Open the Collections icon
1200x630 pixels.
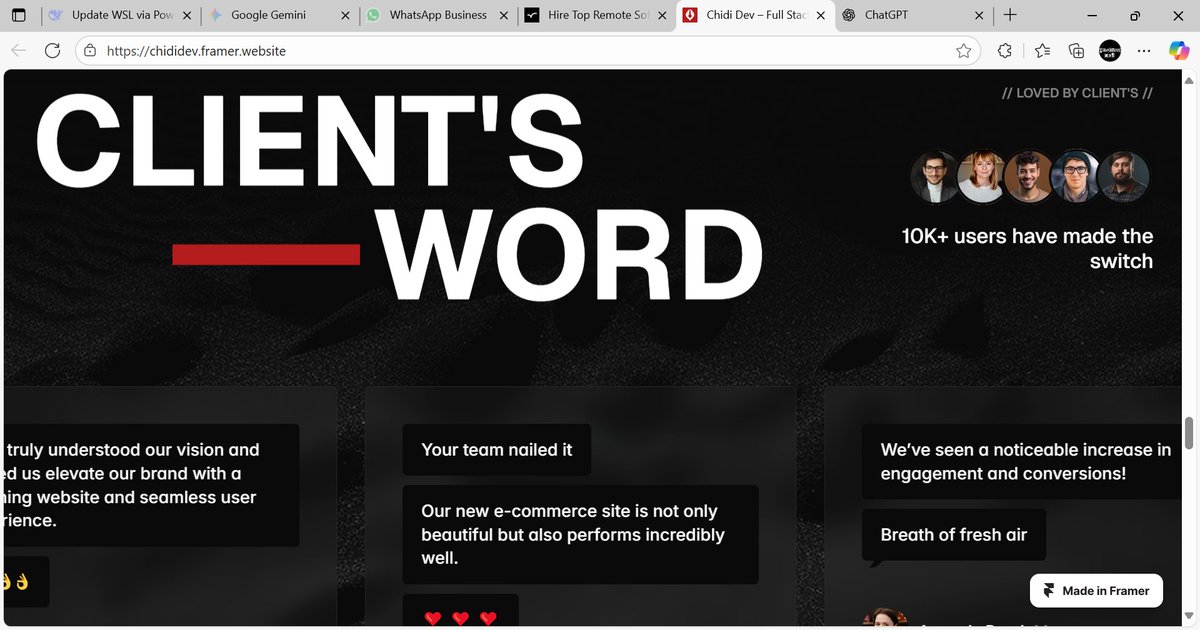click(x=1076, y=50)
